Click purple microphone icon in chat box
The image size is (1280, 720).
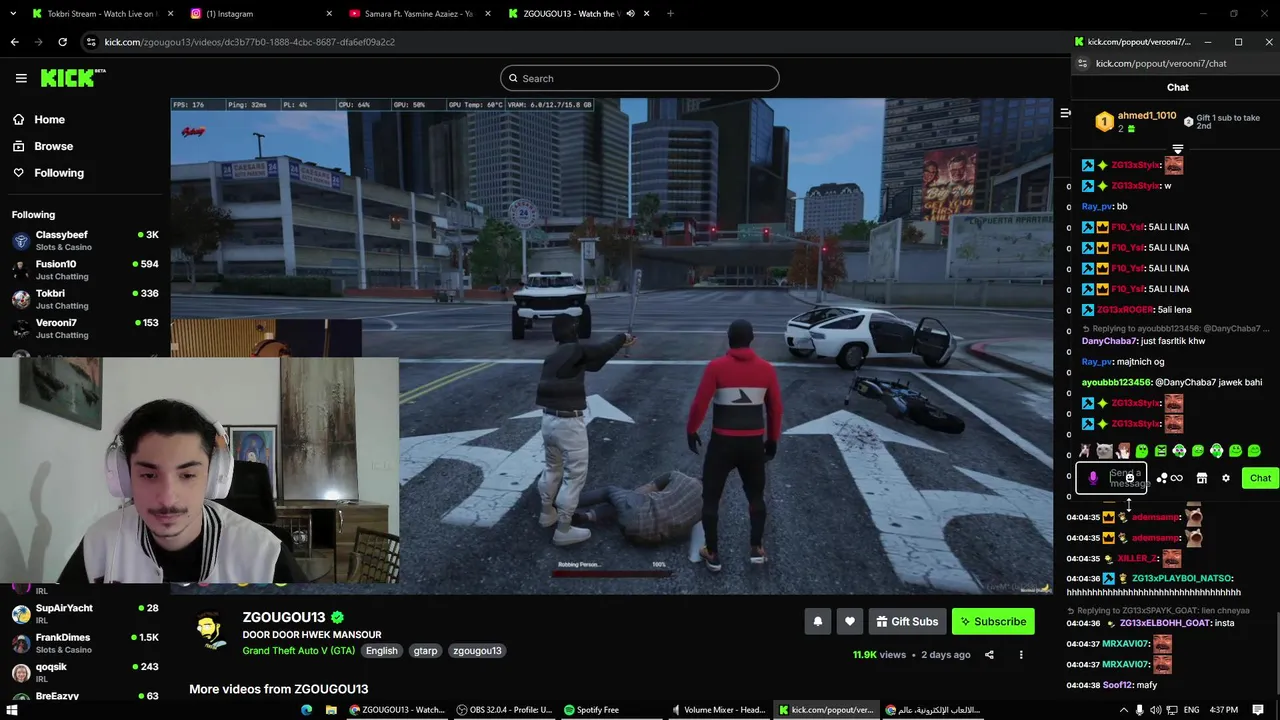tap(1093, 479)
